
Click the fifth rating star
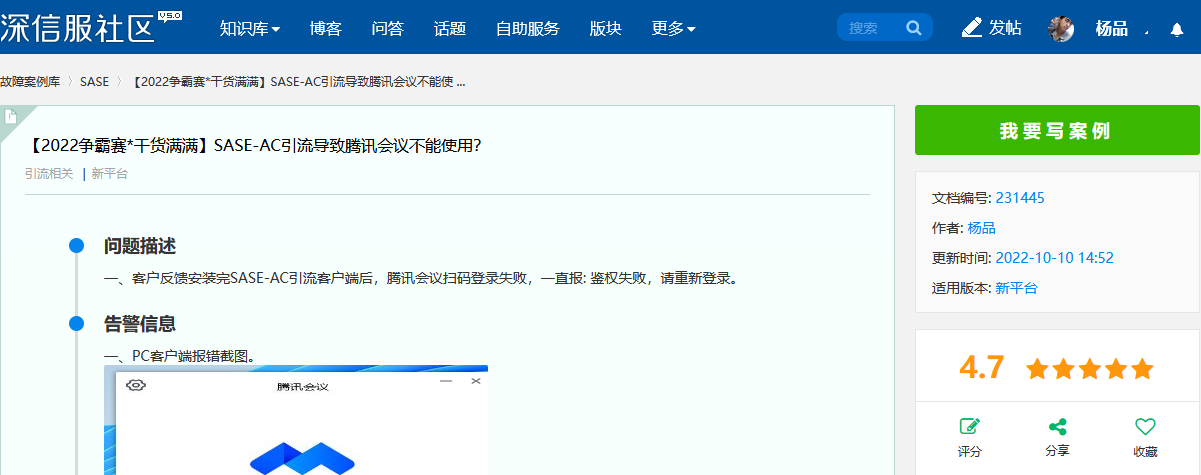pos(1142,369)
